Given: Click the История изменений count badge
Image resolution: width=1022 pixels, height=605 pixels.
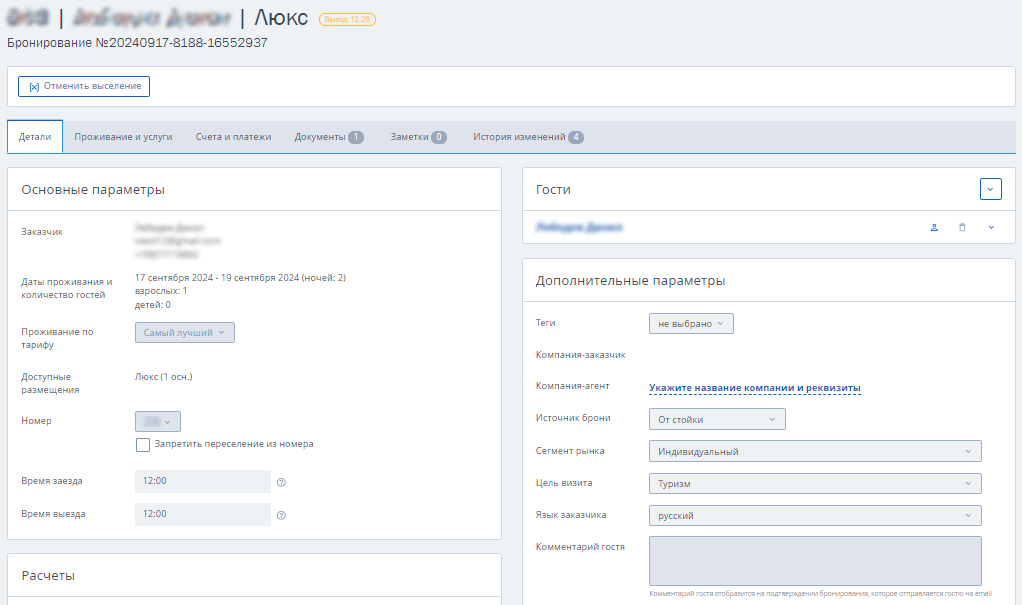Looking at the screenshot, I should click(x=576, y=137).
